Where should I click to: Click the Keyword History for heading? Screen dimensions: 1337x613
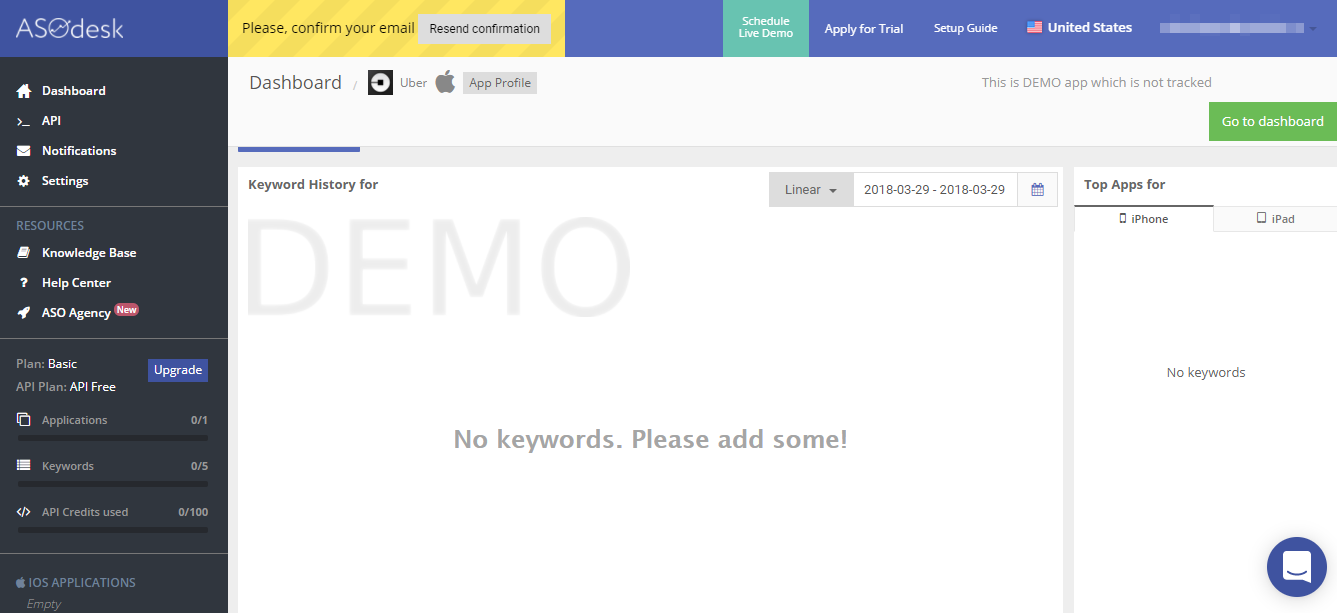(313, 184)
